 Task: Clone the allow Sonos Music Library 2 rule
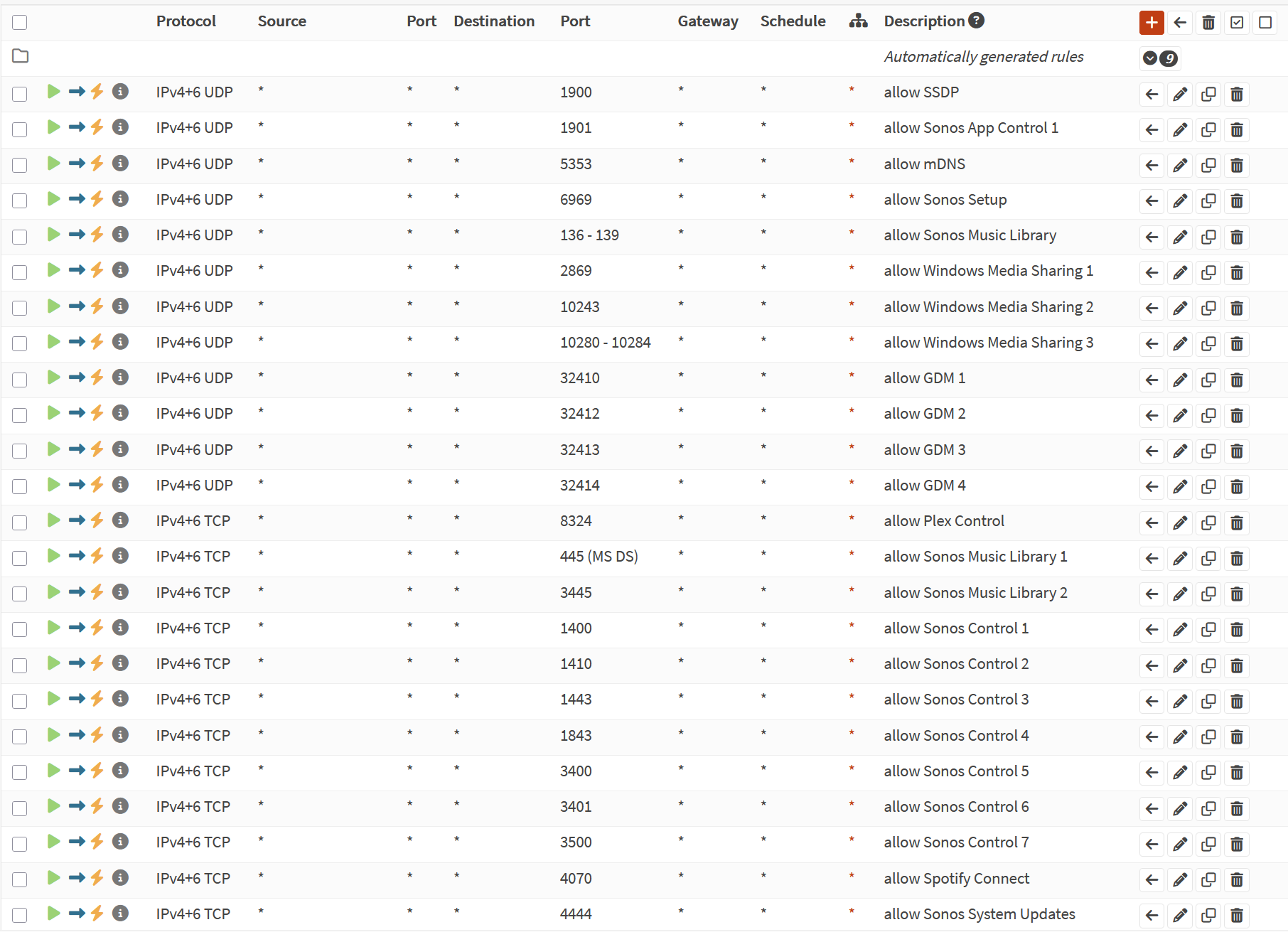click(1208, 594)
